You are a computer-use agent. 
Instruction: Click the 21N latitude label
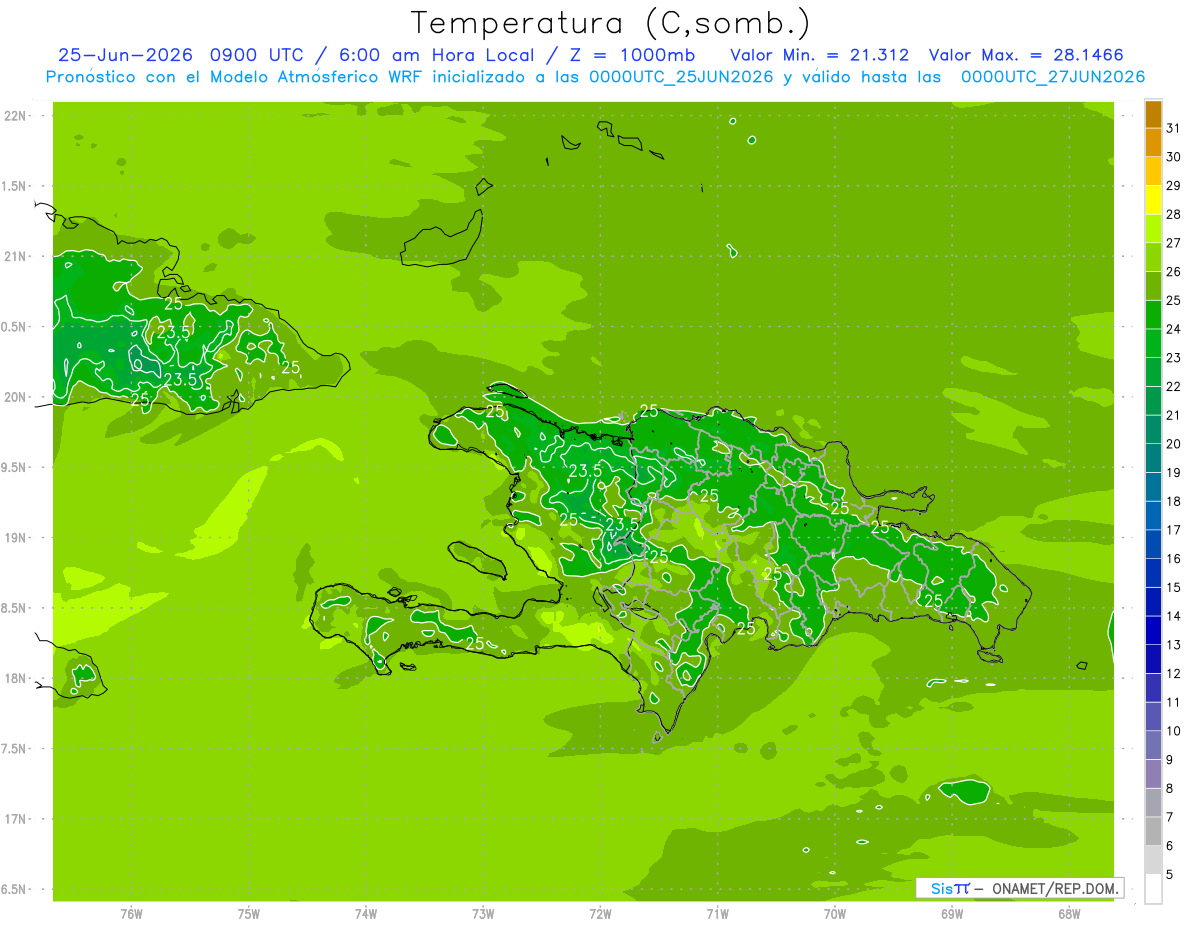click(x=16, y=256)
